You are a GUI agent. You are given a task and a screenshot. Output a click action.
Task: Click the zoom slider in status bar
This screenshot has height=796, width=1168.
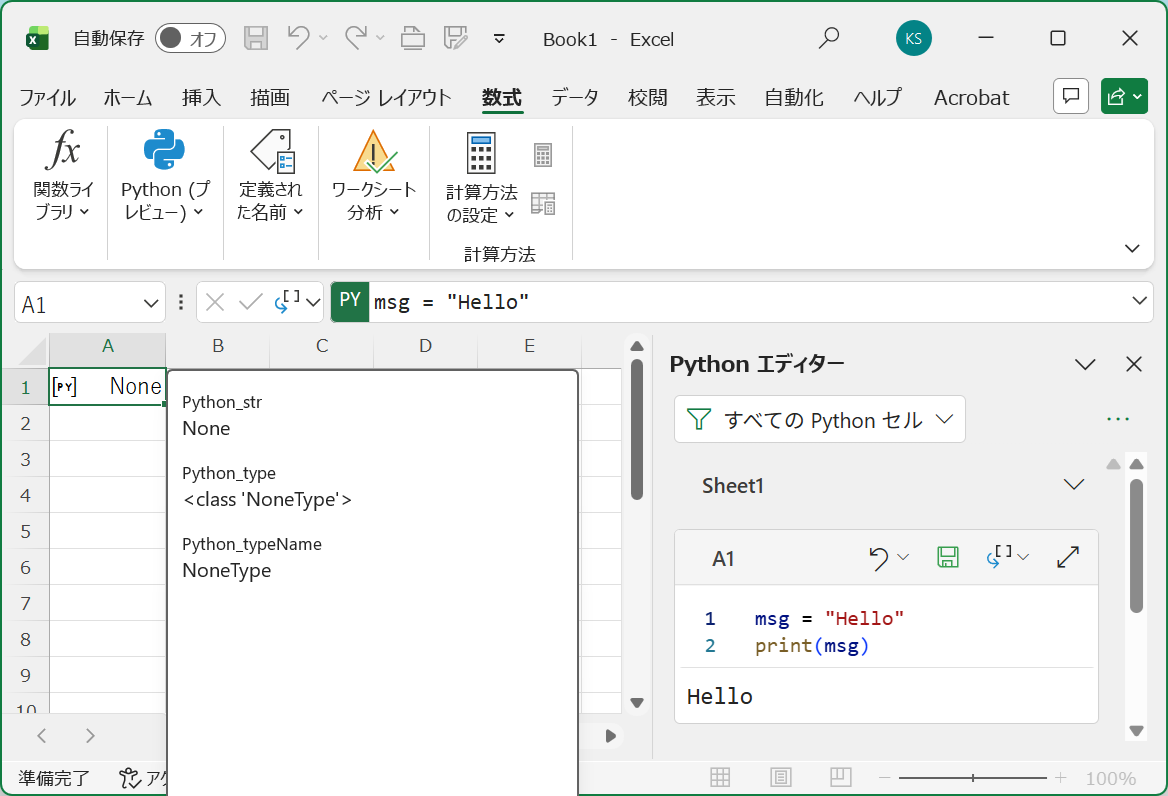click(x=974, y=778)
